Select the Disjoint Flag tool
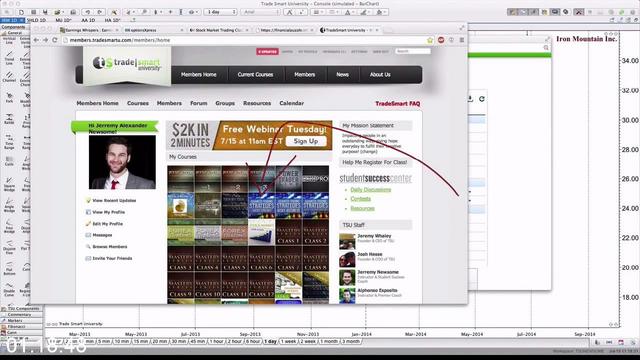 click(9, 247)
